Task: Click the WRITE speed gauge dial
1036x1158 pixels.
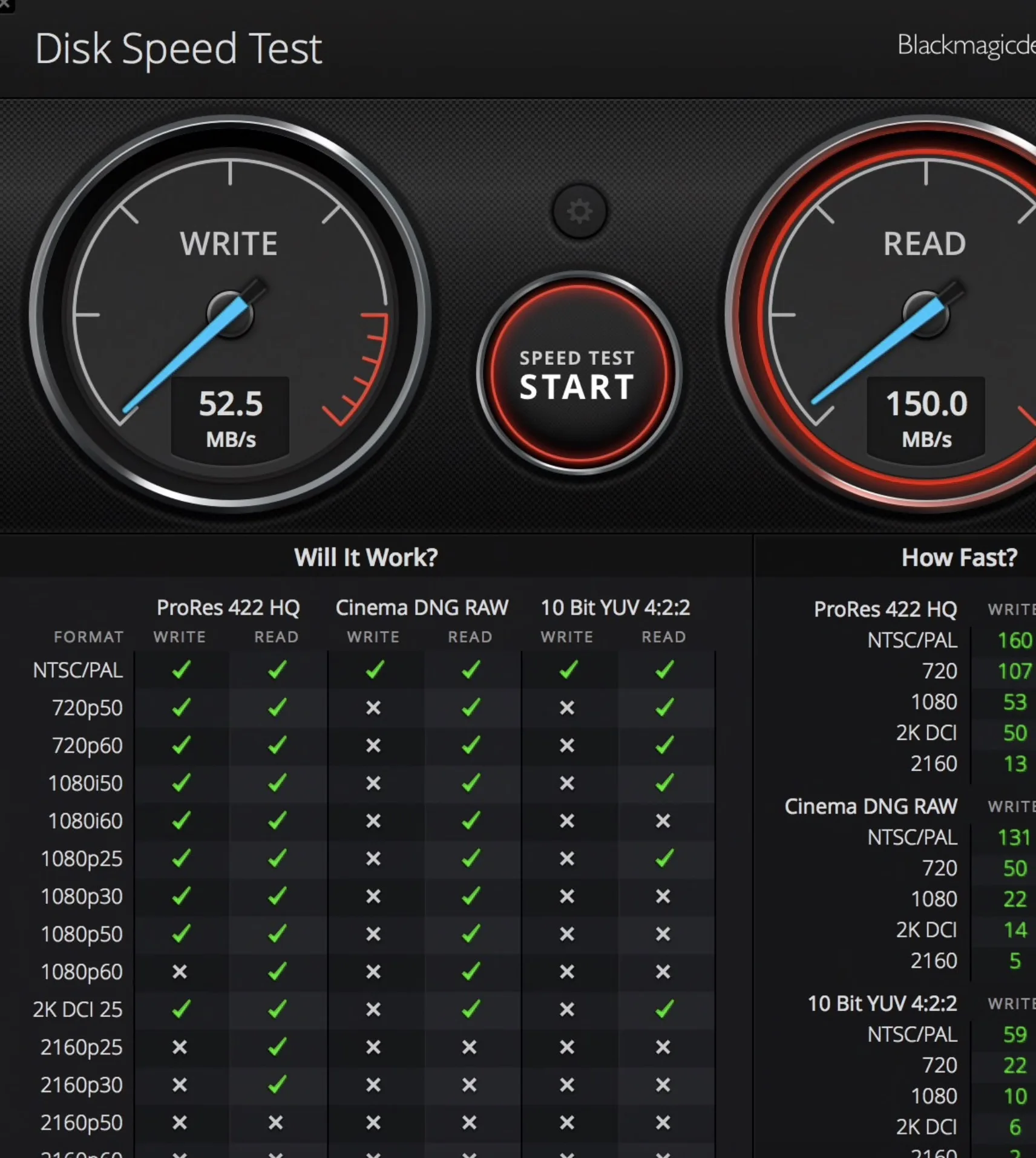Action: pyautogui.click(x=230, y=315)
